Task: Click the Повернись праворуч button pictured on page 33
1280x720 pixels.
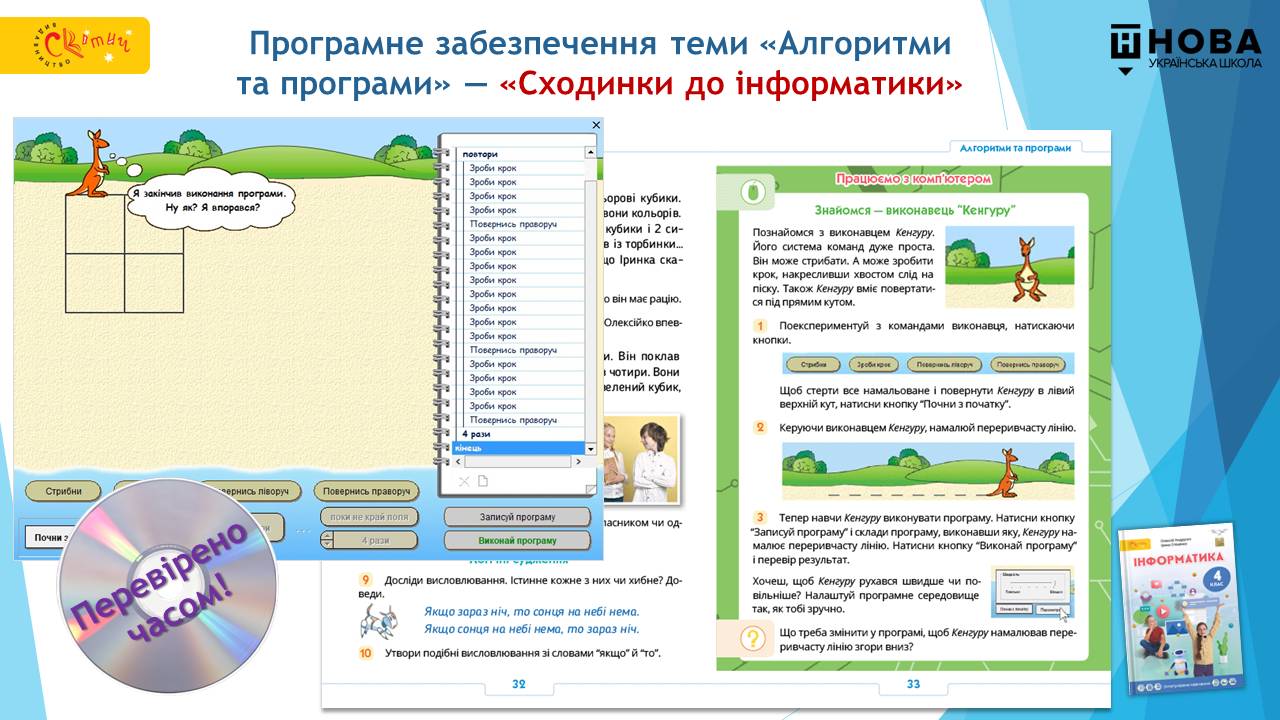Action: [1027, 365]
